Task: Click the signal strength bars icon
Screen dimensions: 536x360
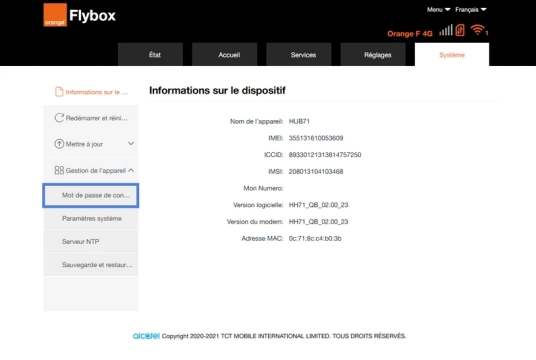Action: coord(446,30)
